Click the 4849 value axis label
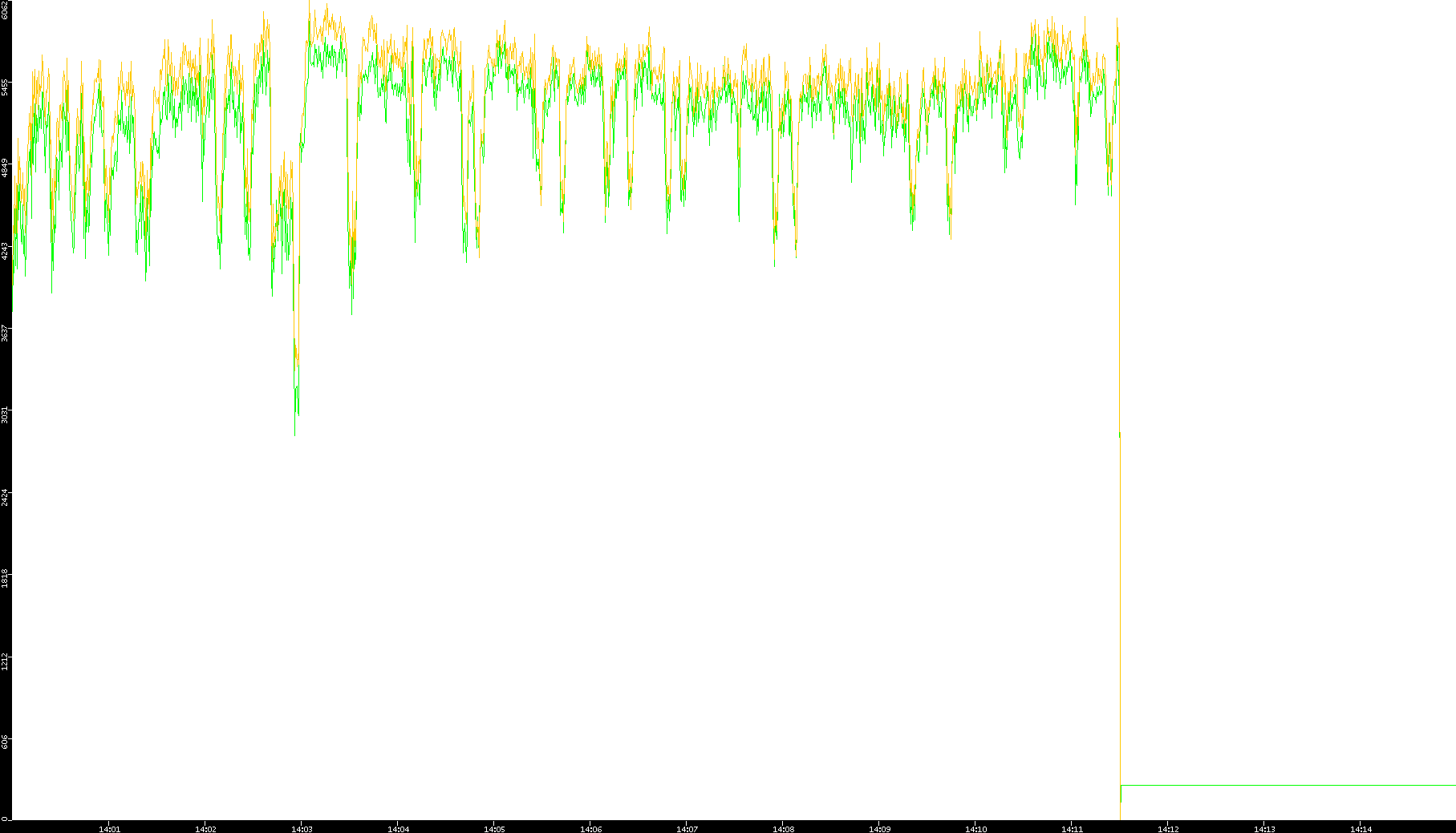1456x833 pixels. [5, 168]
